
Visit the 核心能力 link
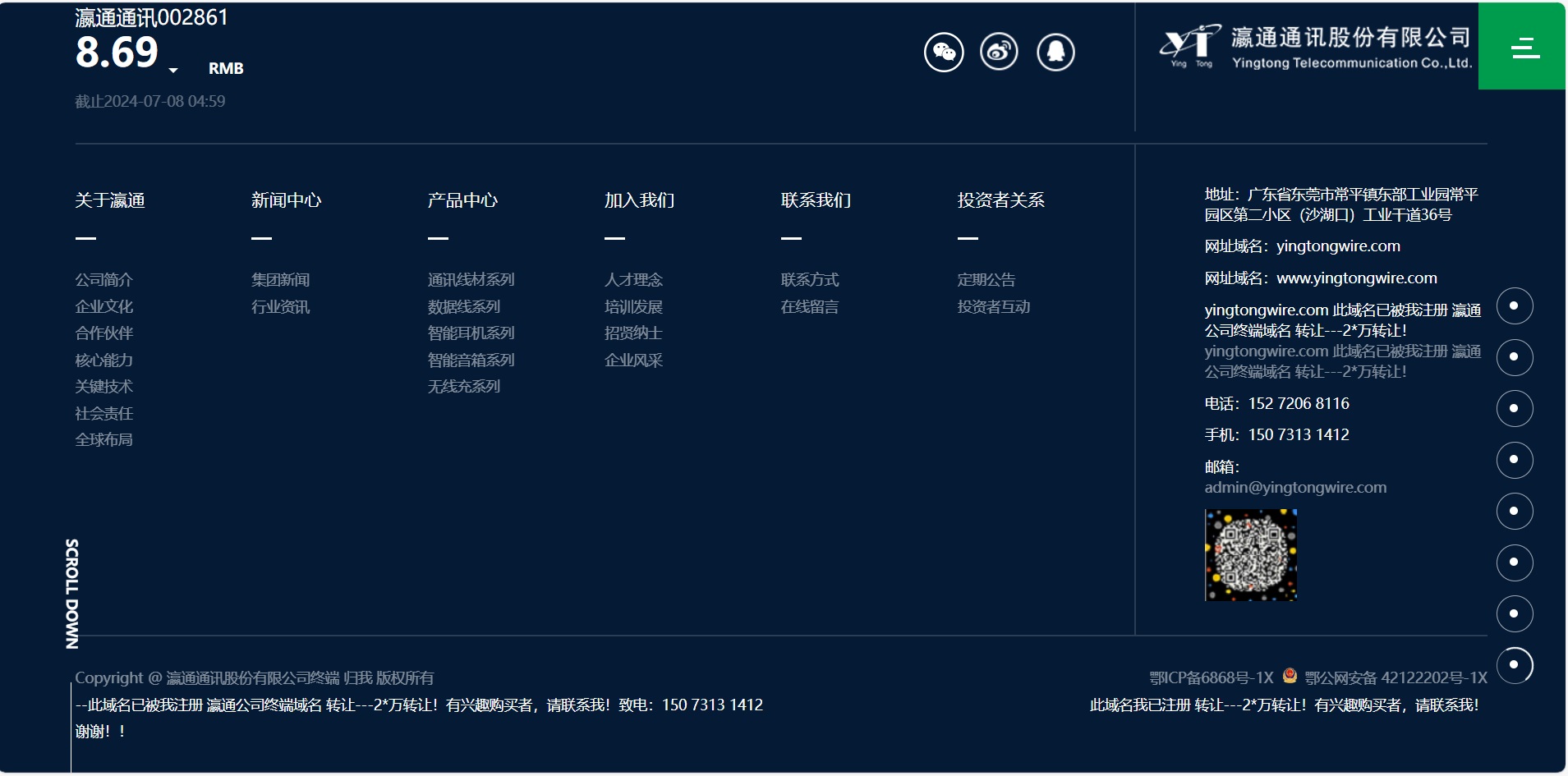pos(103,360)
